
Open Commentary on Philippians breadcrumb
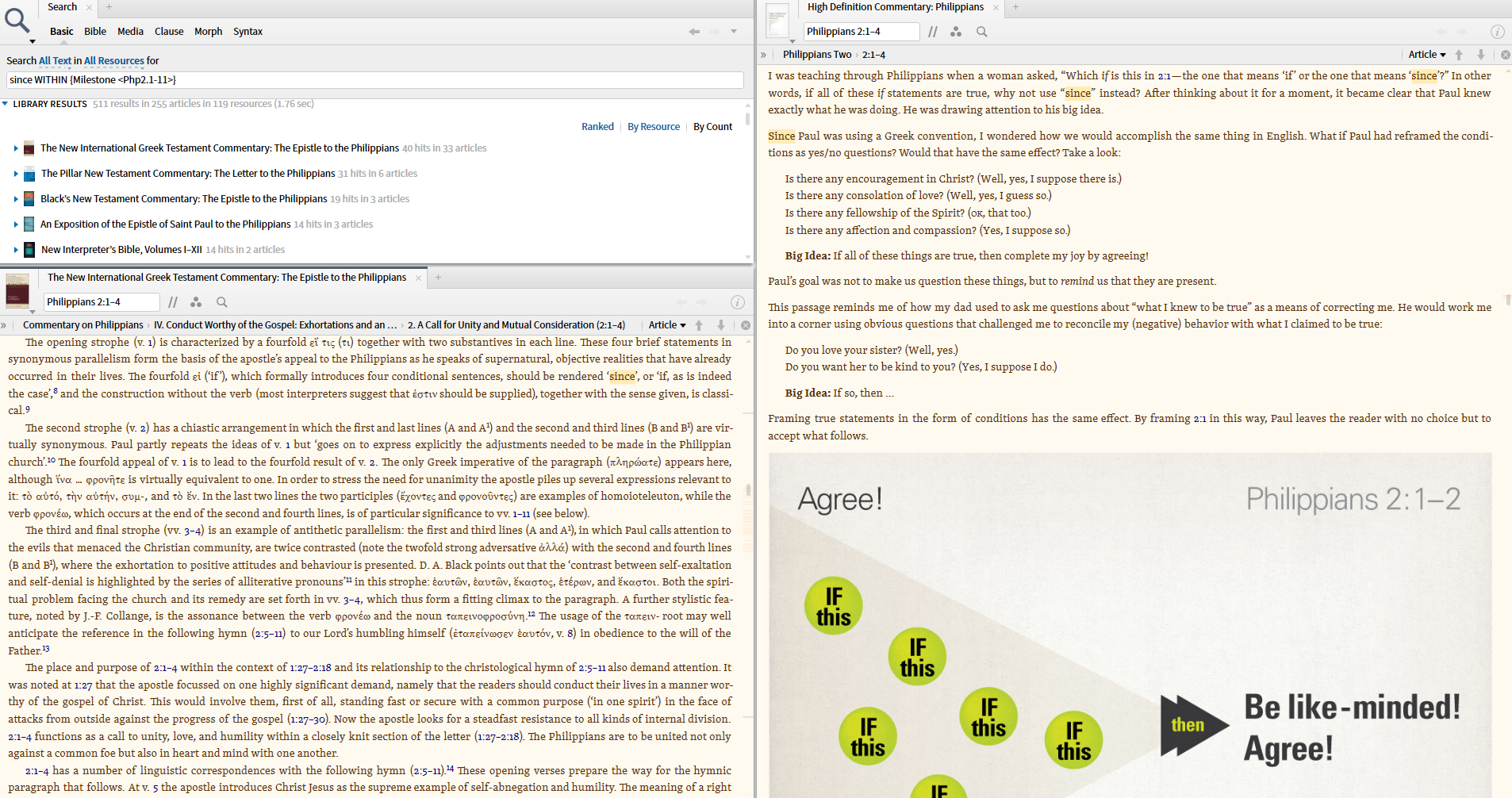[x=83, y=325]
